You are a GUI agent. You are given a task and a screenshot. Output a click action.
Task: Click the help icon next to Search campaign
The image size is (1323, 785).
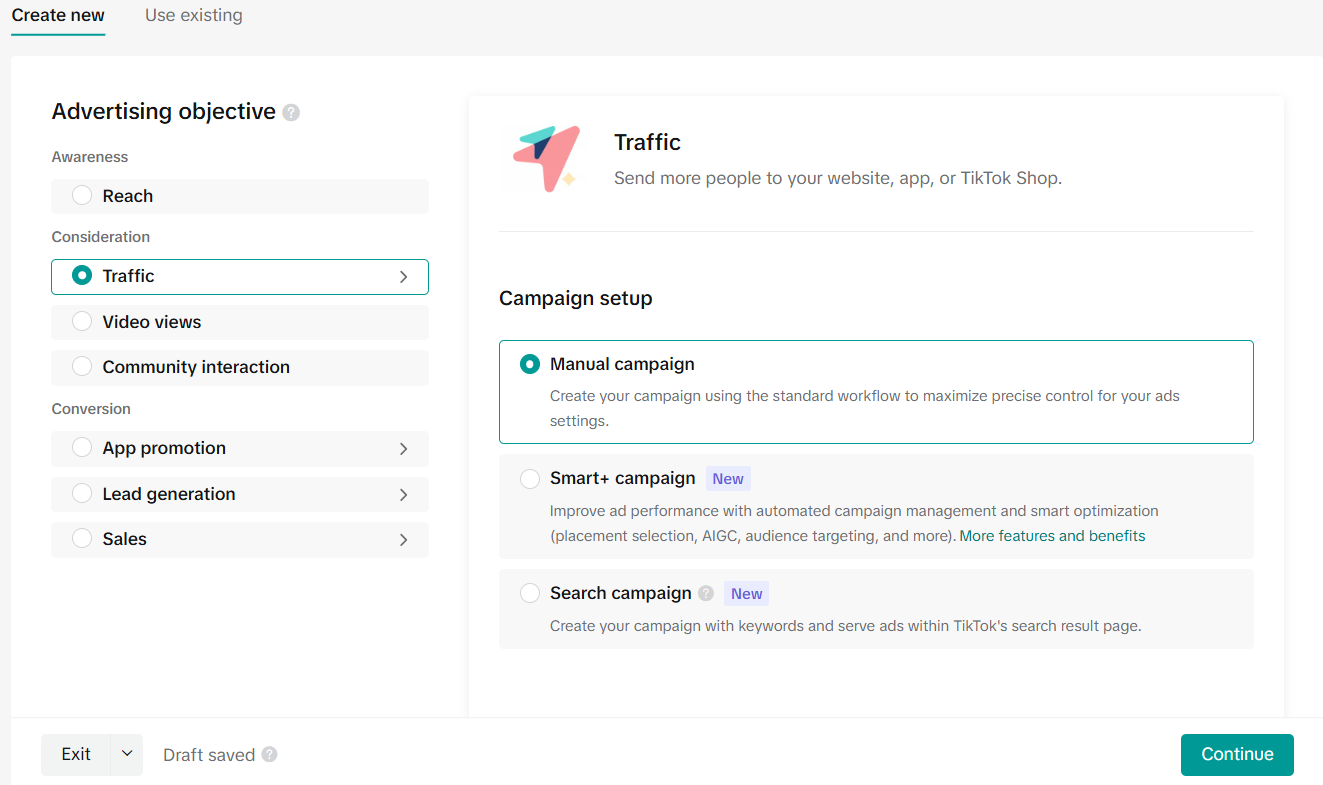coord(706,593)
